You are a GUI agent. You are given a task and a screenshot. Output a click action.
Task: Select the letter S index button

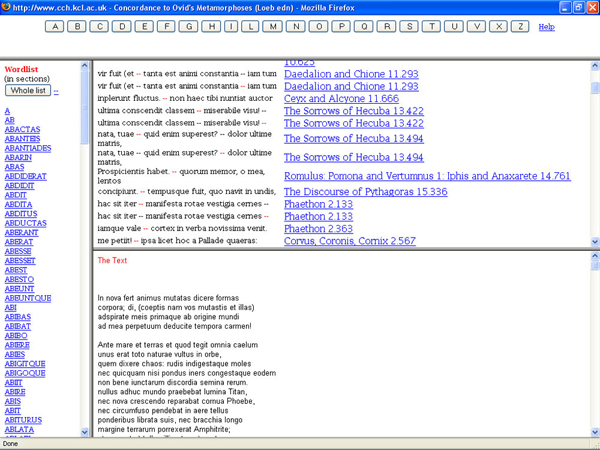(410, 26)
